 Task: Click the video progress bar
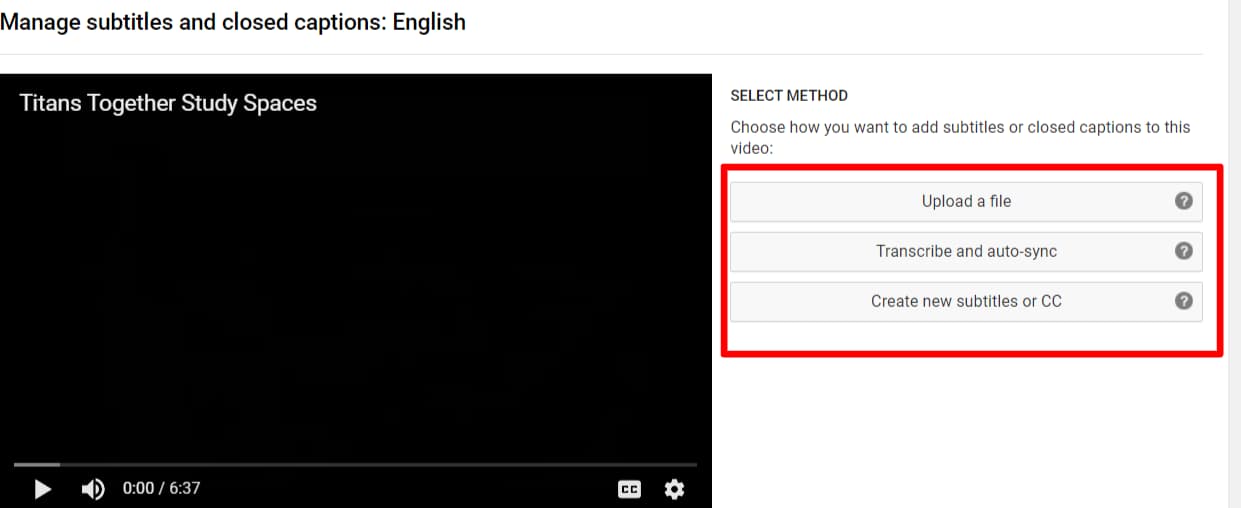[x=355, y=464]
